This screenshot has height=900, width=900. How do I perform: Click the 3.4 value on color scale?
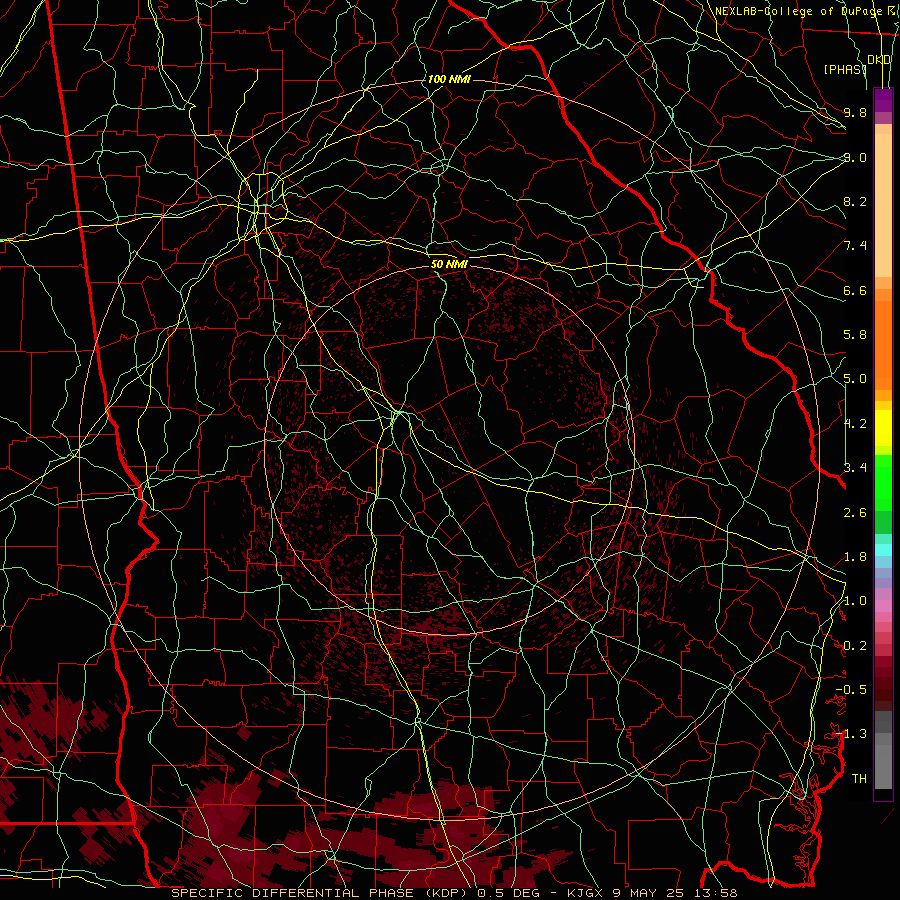[855, 468]
